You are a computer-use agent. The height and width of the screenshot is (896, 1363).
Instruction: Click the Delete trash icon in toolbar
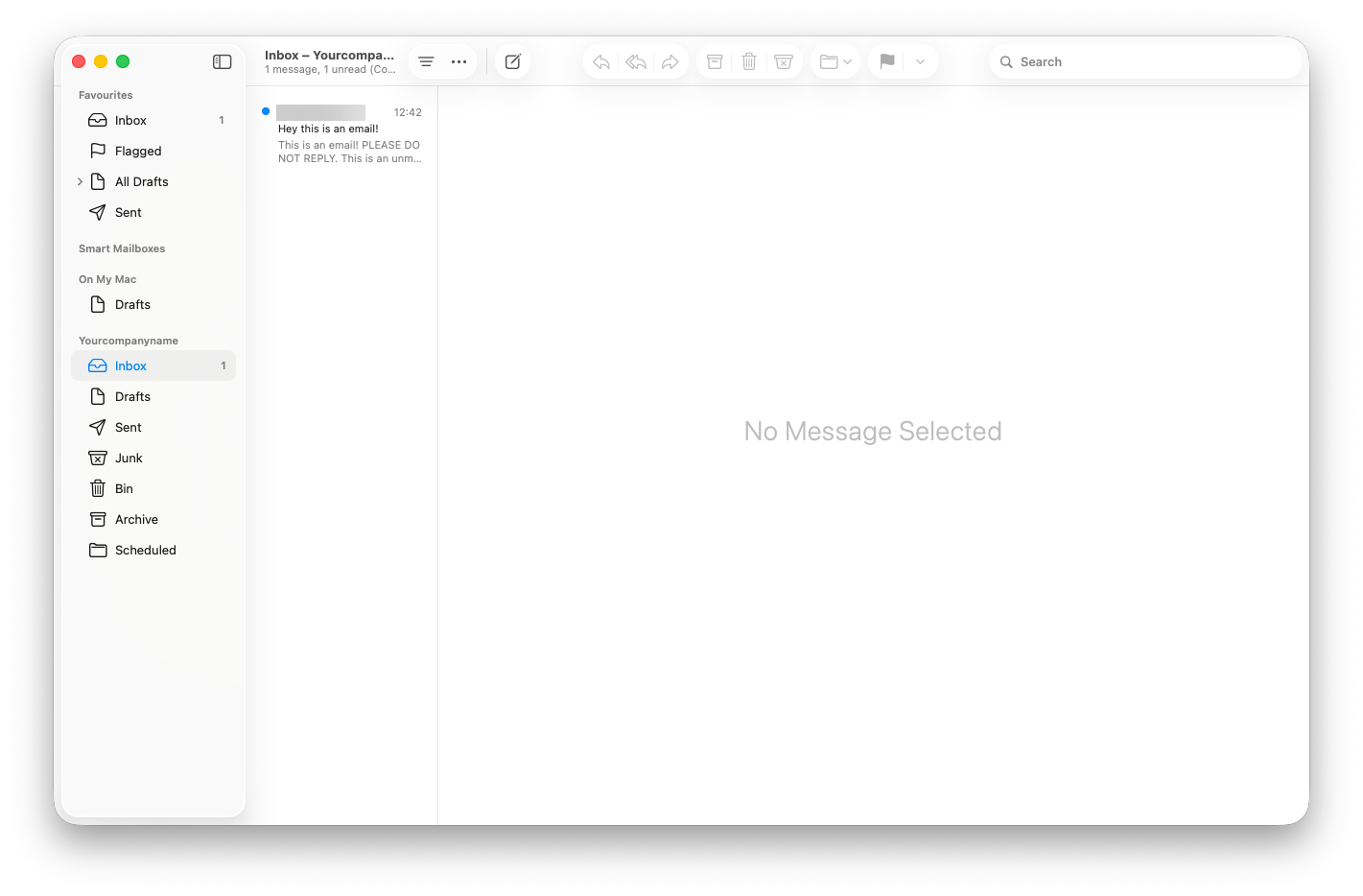(749, 61)
